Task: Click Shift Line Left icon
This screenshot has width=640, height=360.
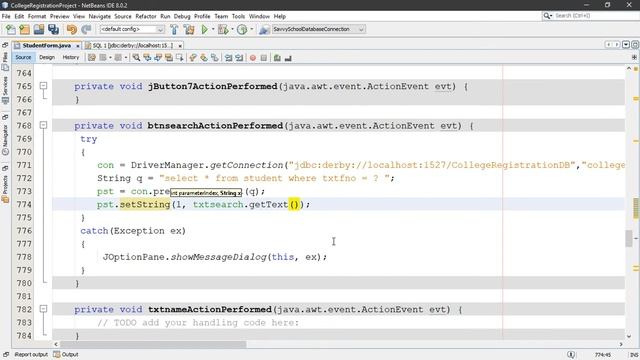Action: 229,58
